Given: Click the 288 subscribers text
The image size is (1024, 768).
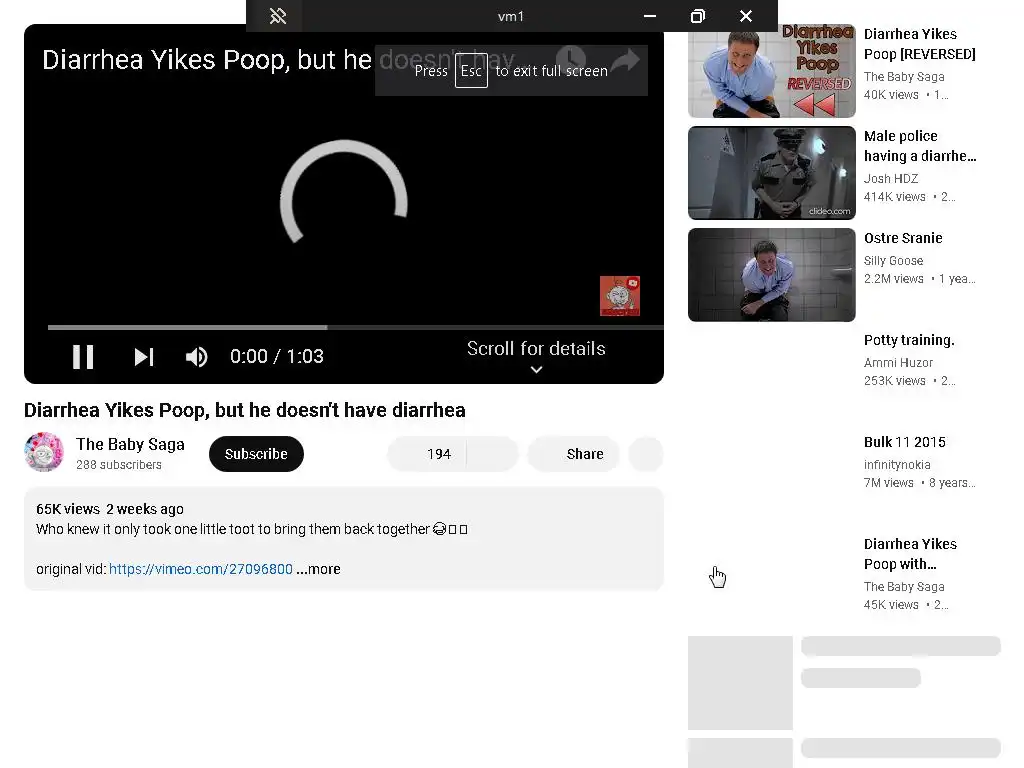Looking at the screenshot, I should (x=119, y=464).
